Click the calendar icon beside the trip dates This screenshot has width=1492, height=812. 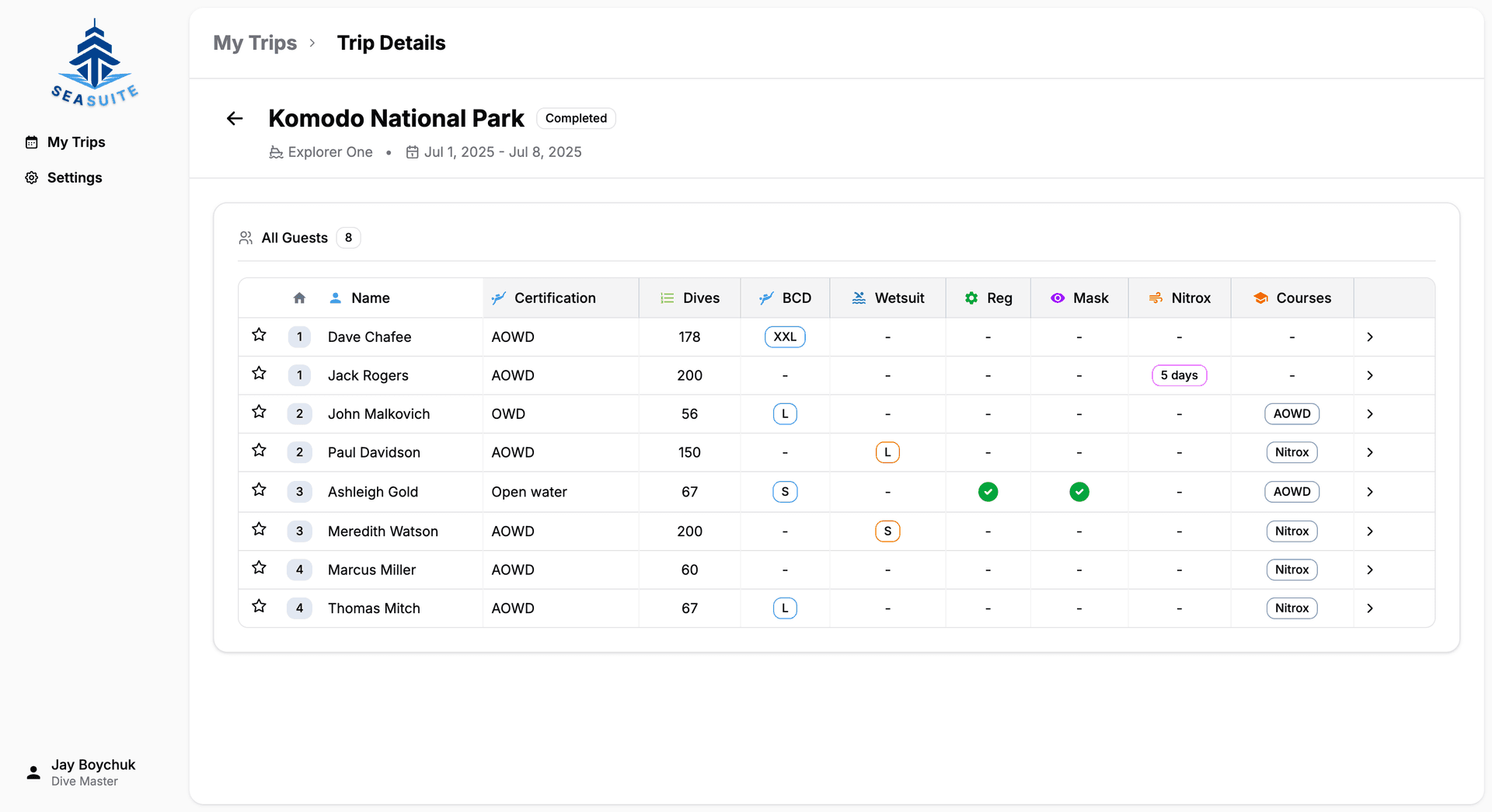coord(412,152)
